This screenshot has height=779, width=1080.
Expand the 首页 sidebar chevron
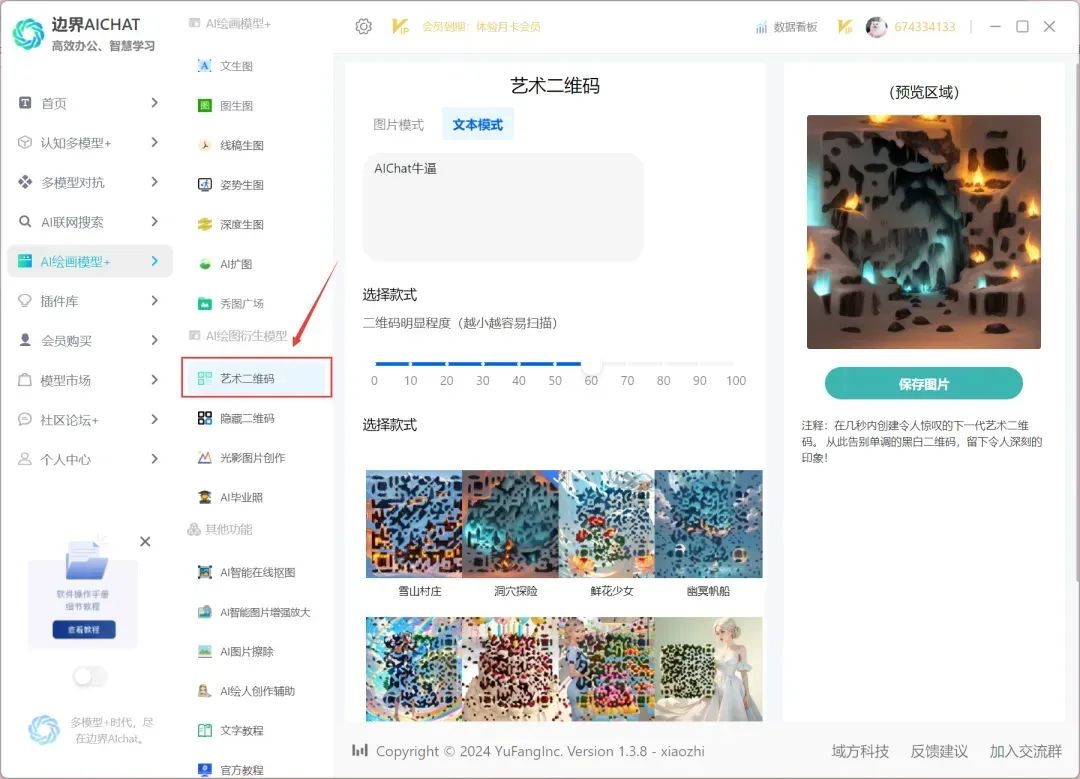tap(154, 103)
